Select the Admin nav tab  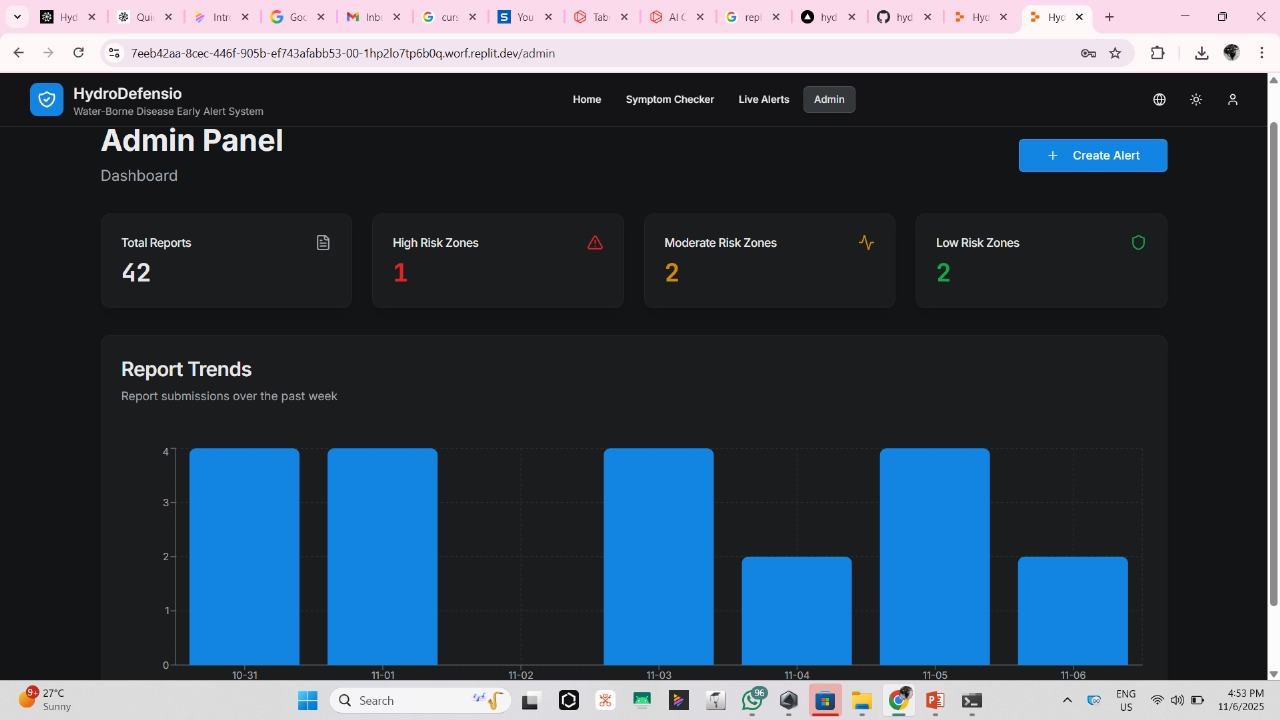[x=829, y=100]
